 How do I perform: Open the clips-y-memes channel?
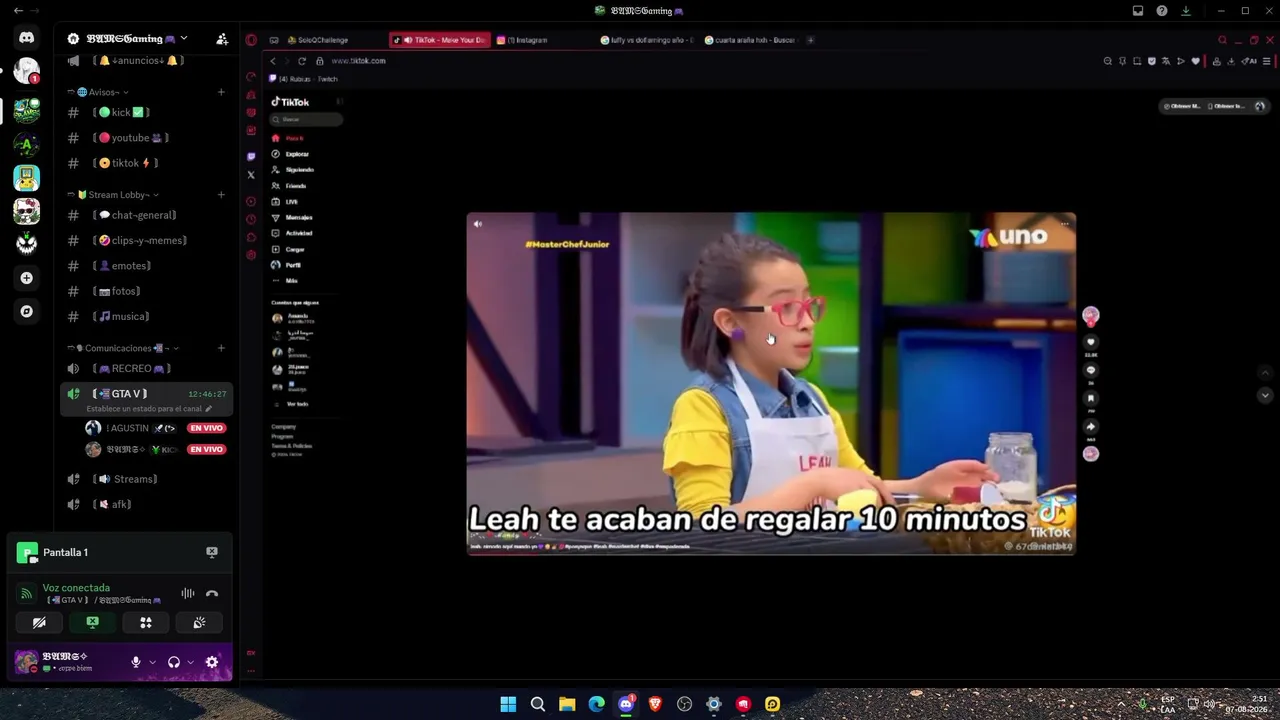[x=147, y=241]
